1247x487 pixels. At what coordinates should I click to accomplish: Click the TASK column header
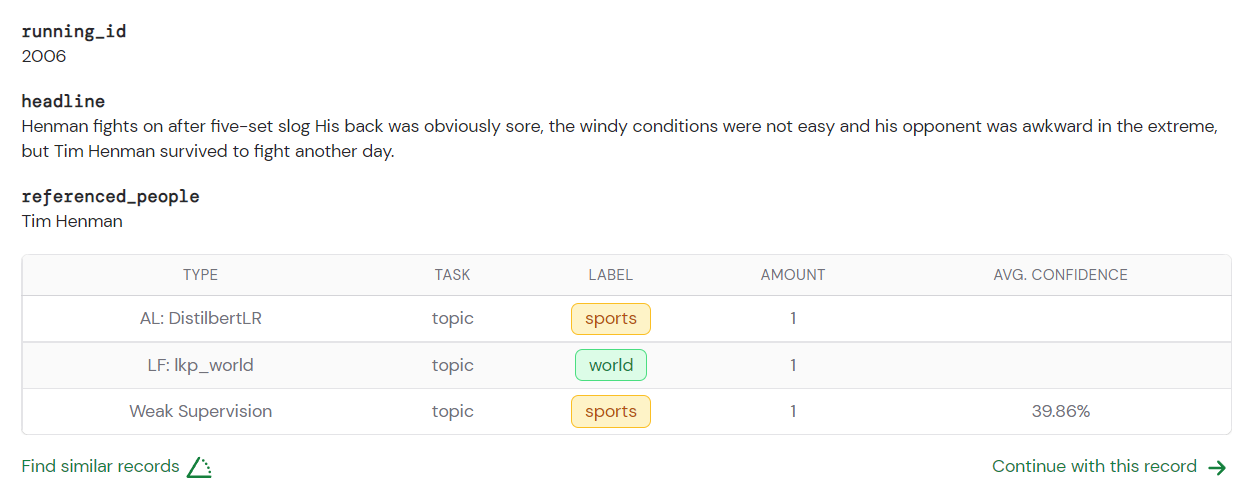pyautogui.click(x=452, y=275)
